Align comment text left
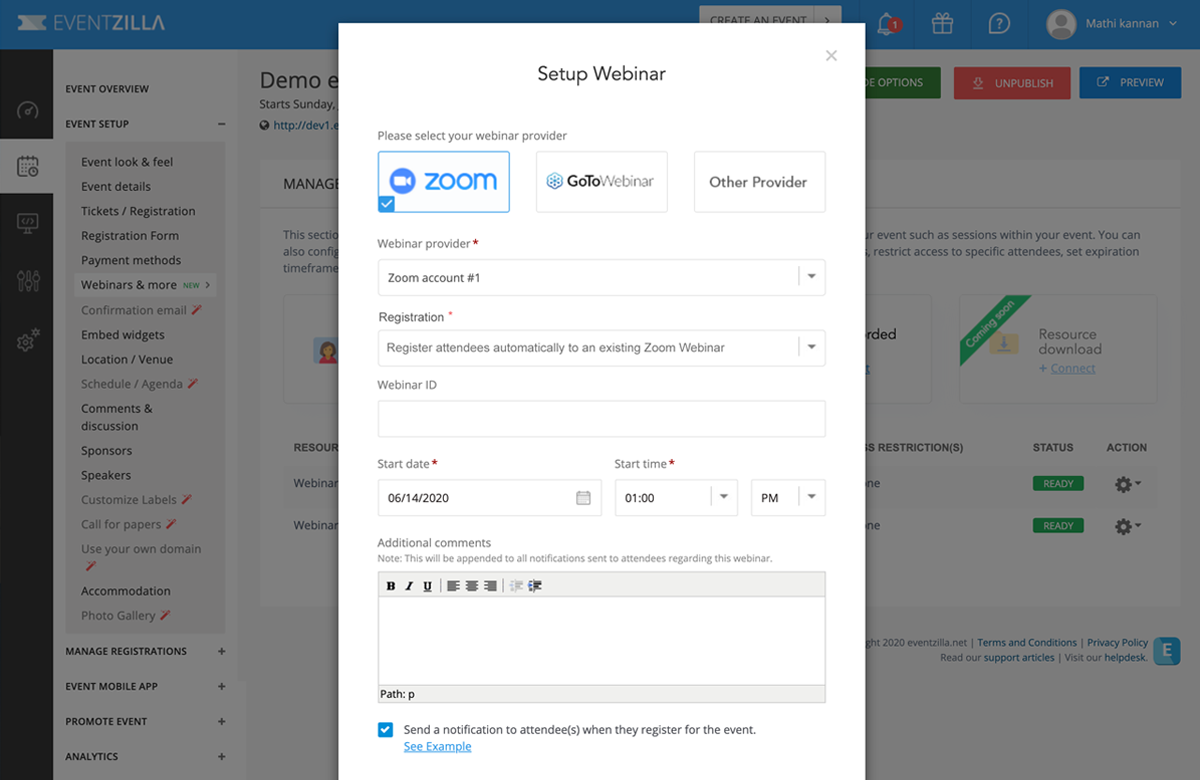The width and height of the screenshot is (1200, 780). point(453,586)
